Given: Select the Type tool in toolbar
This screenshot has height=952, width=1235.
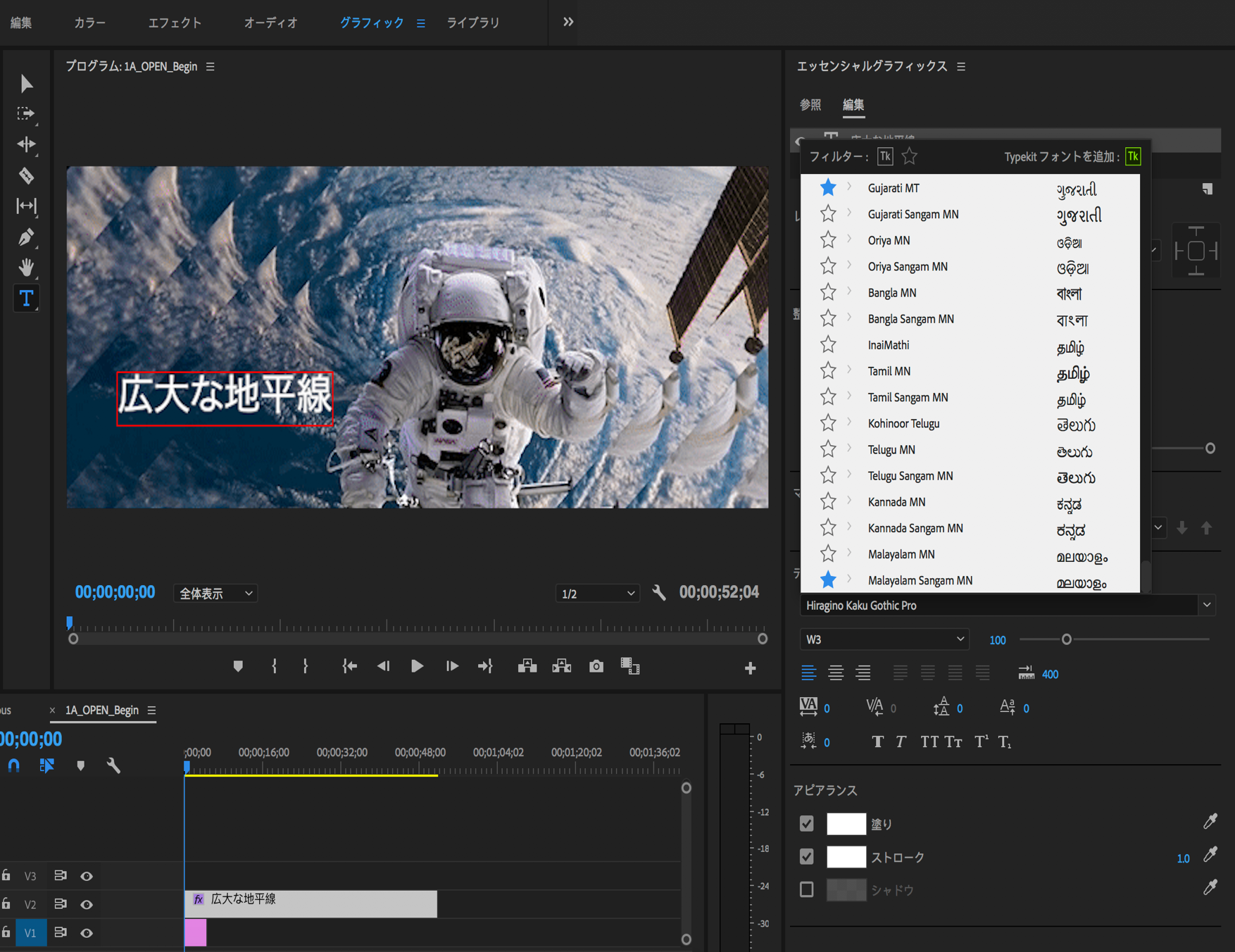Looking at the screenshot, I should coord(26,299).
